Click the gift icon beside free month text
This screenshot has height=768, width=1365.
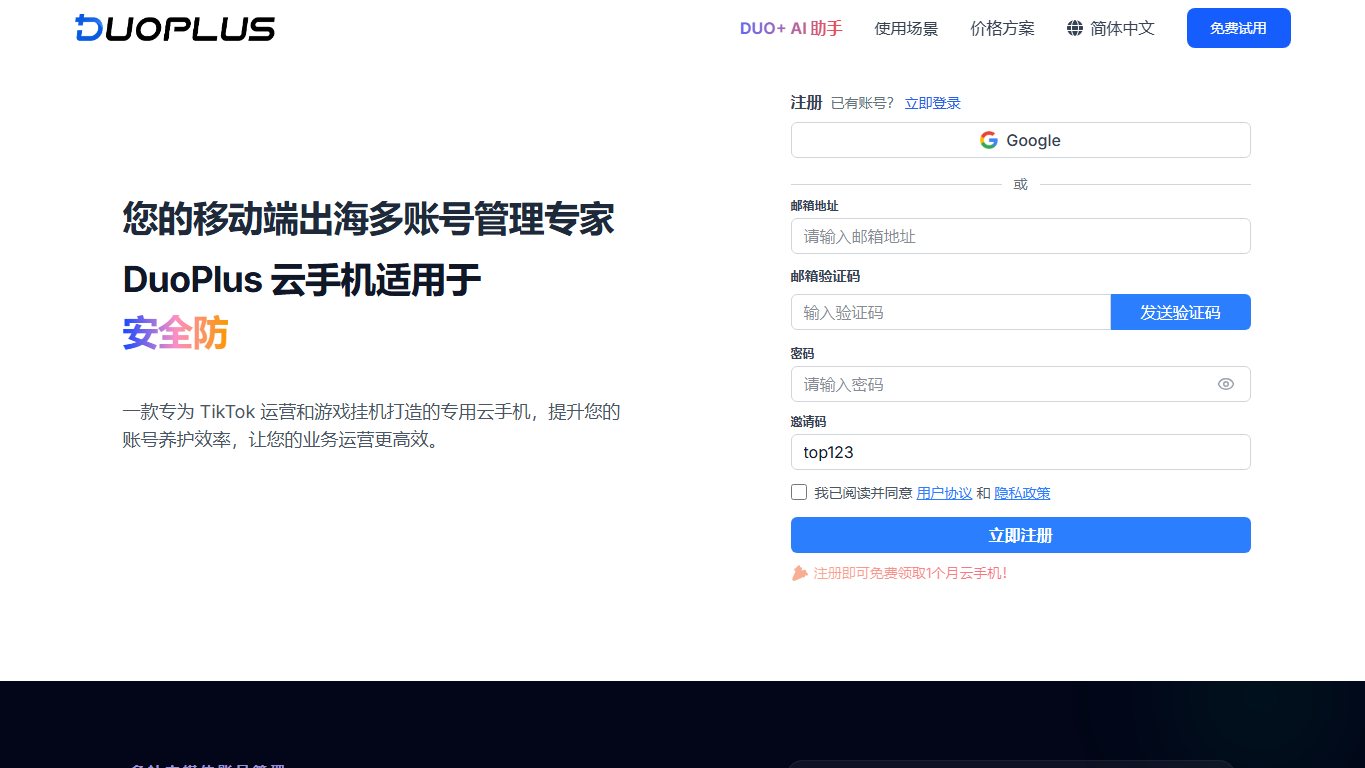[x=799, y=573]
